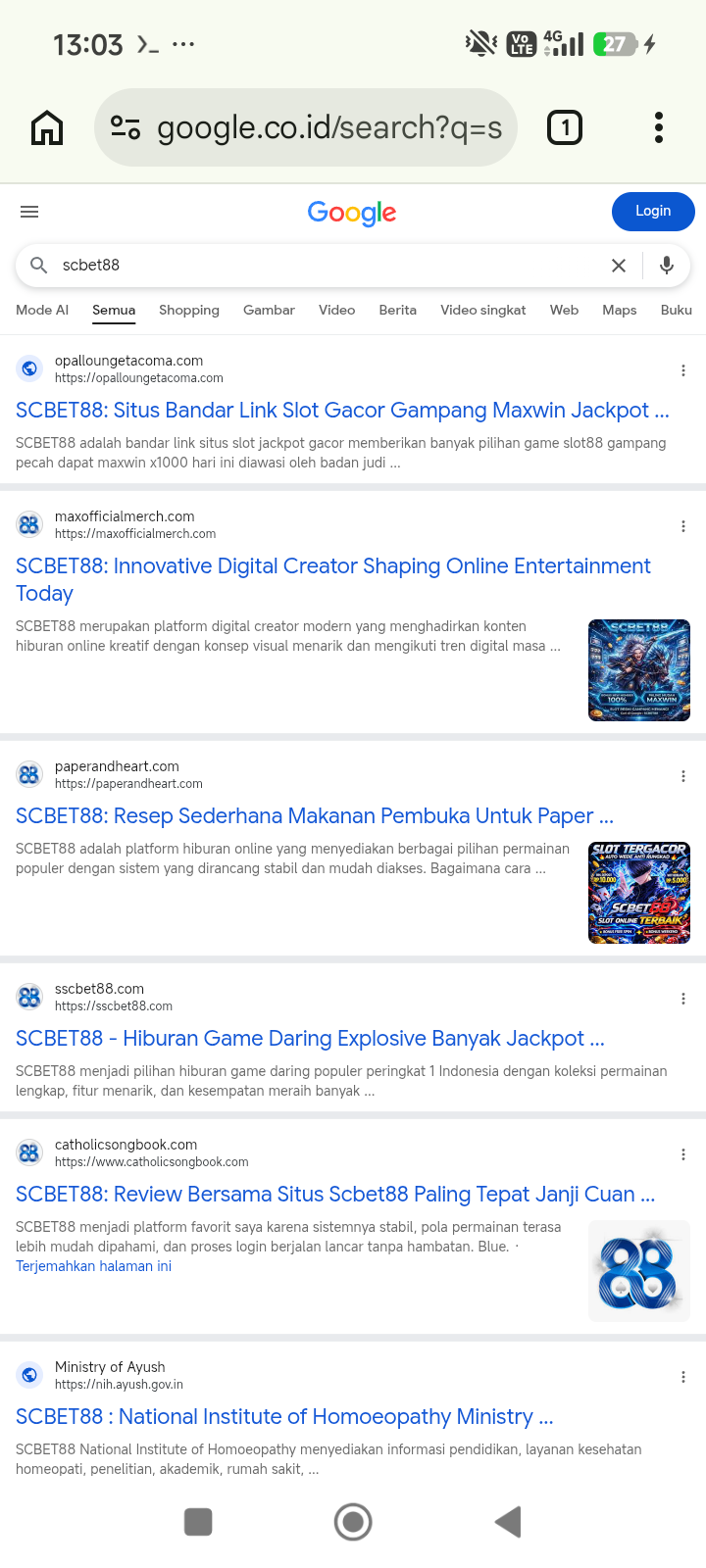Tap the Ministry of Ayush globe favicon
Image resolution: width=706 pixels, height=1568 pixels.
click(x=29, y=1375)
